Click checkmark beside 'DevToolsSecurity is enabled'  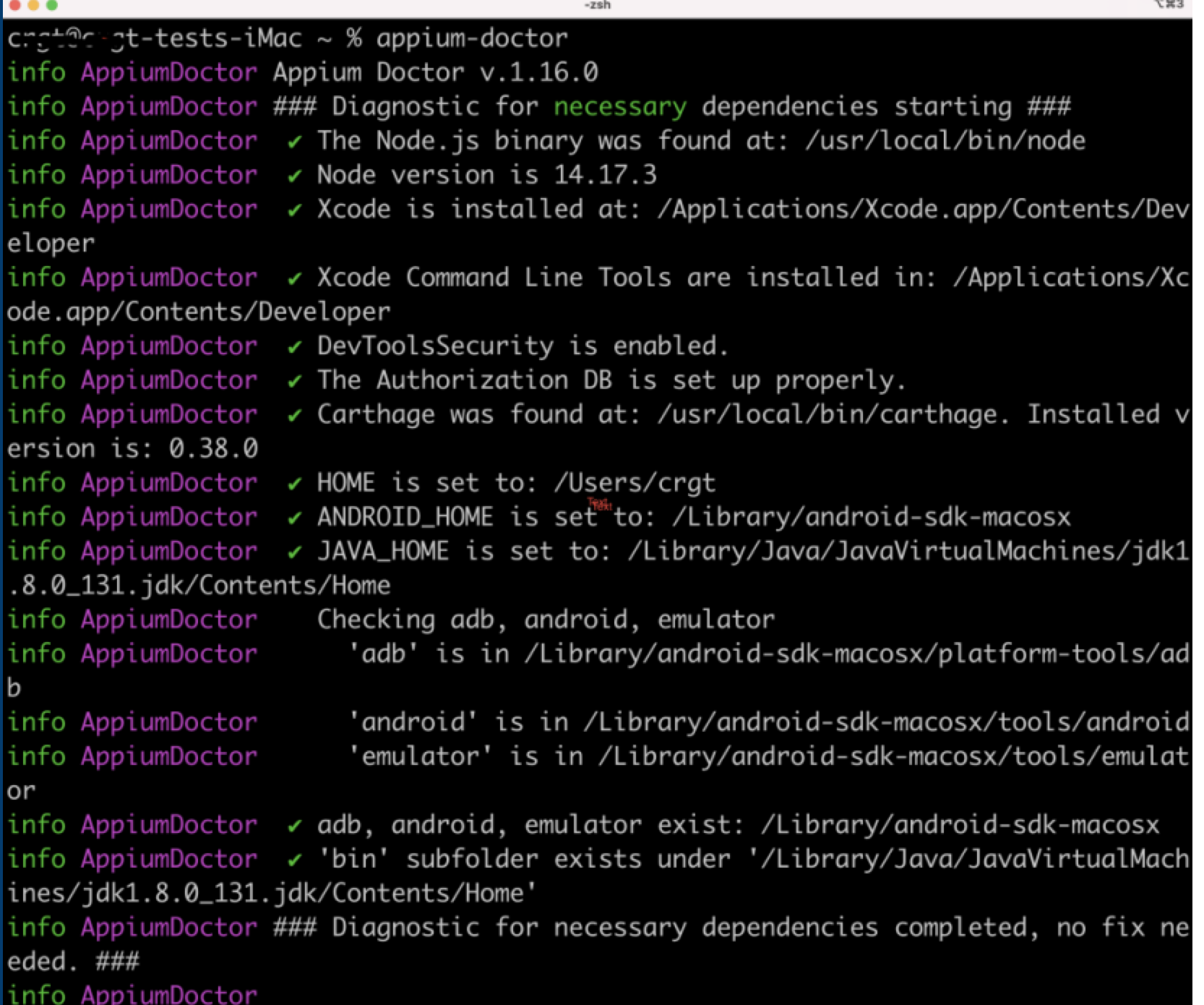pos(294,348)
